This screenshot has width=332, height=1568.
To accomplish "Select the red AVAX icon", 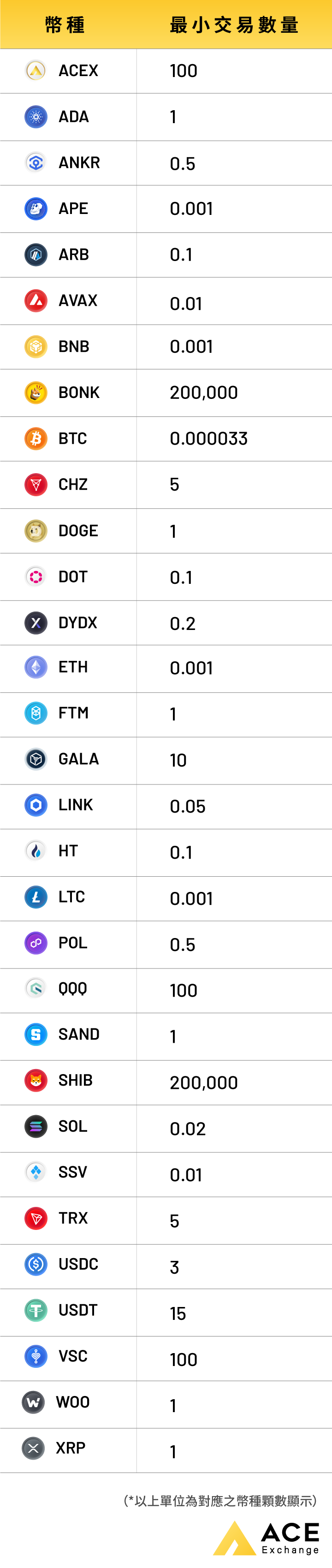I will coord(36,300).
